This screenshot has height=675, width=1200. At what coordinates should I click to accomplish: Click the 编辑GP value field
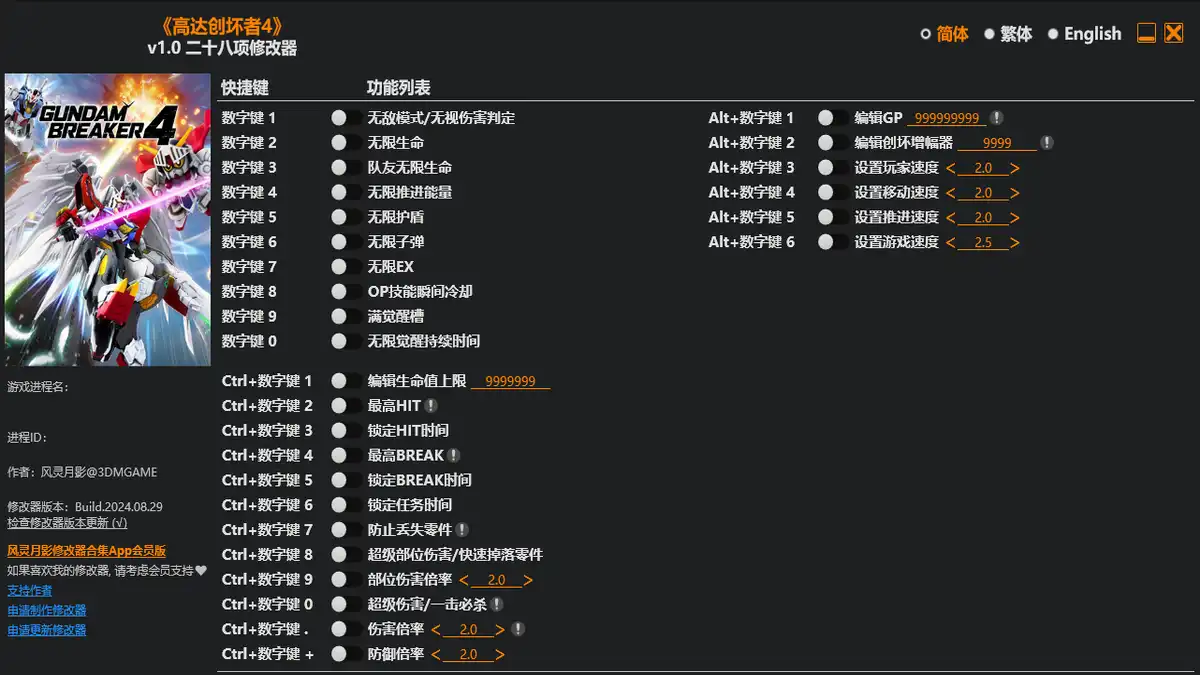946,117
